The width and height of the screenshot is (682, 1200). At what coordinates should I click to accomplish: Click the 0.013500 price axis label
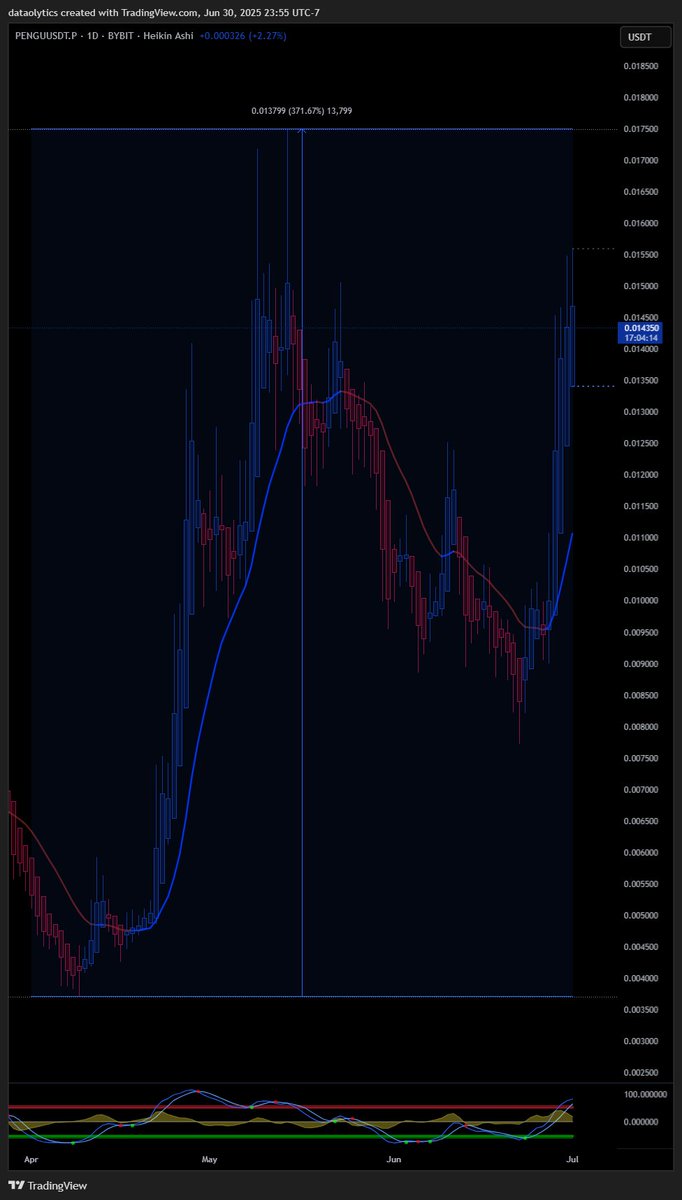pos(641,381)
